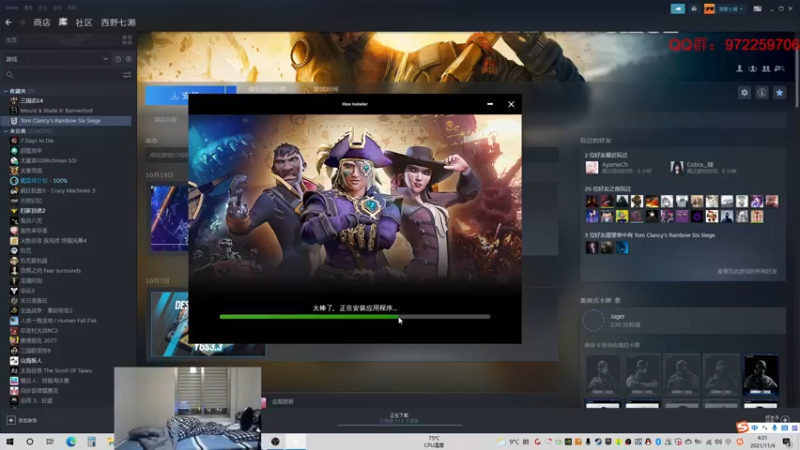Toggle sort by recent clock icon
800x450 pixels.
118,59
